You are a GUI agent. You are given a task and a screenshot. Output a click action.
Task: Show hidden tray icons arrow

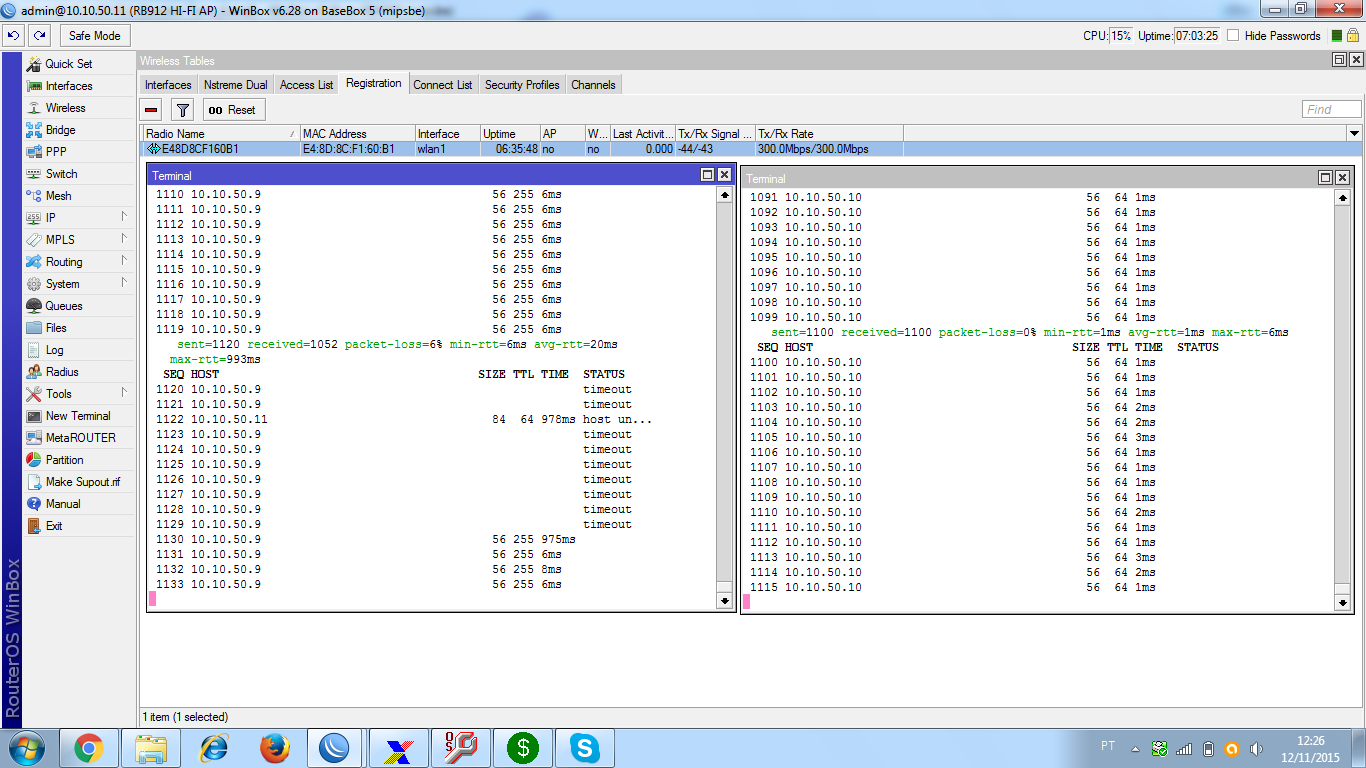tap(1135, 748)
